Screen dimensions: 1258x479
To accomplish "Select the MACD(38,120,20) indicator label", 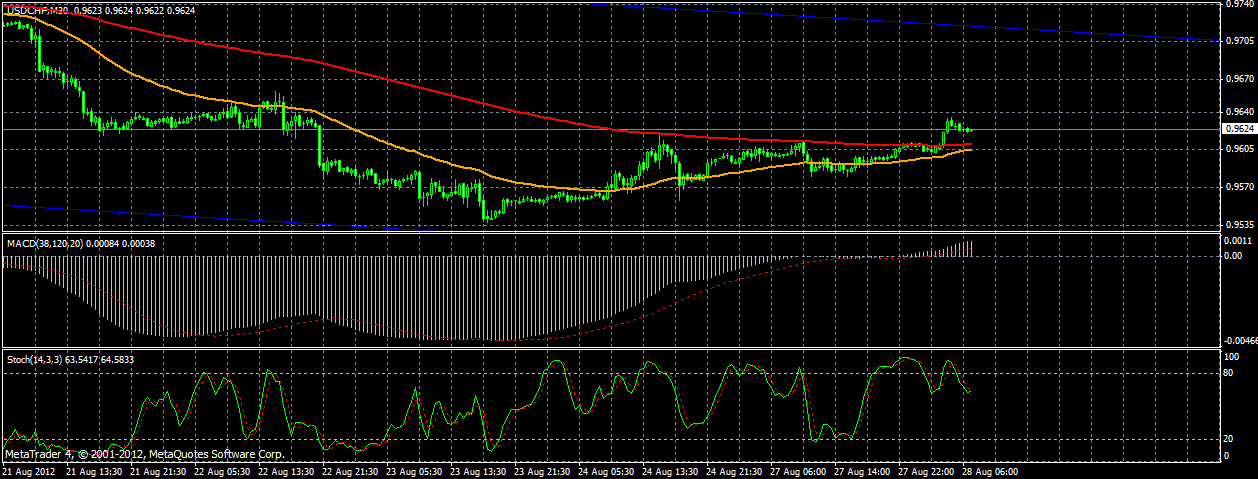I will (44, 243).
